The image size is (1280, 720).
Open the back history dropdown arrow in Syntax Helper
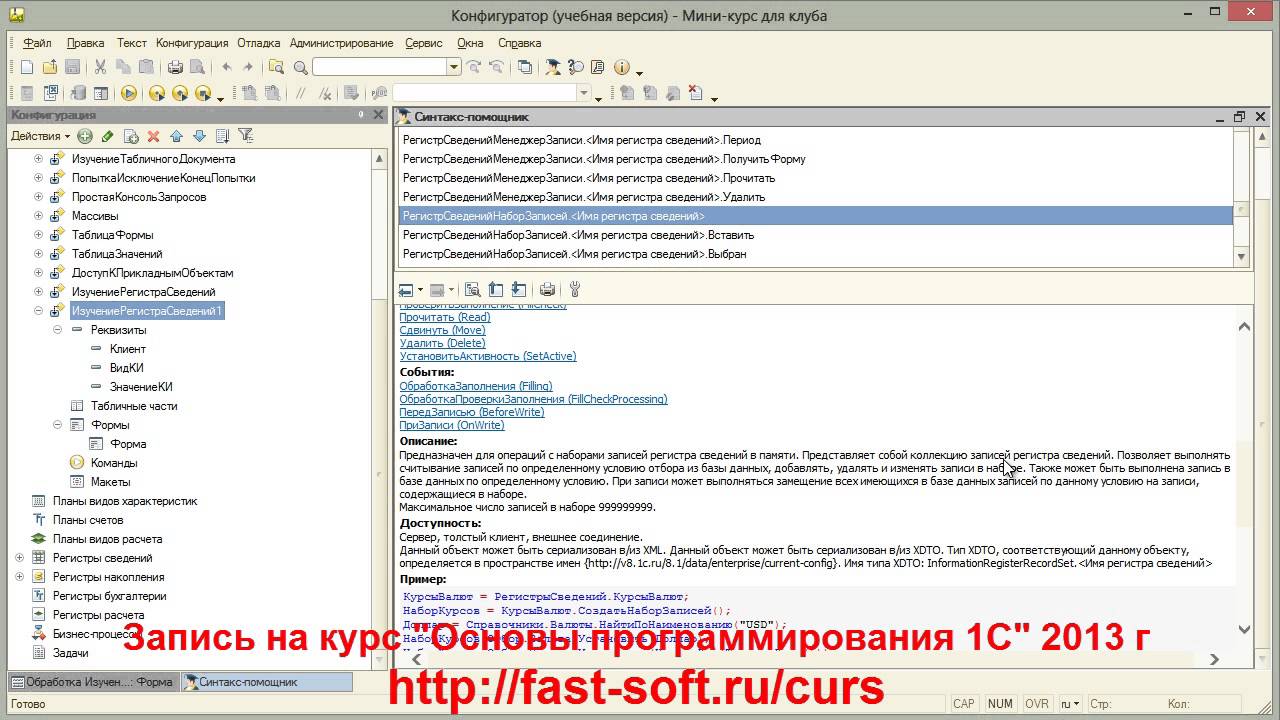pos(420,290)
